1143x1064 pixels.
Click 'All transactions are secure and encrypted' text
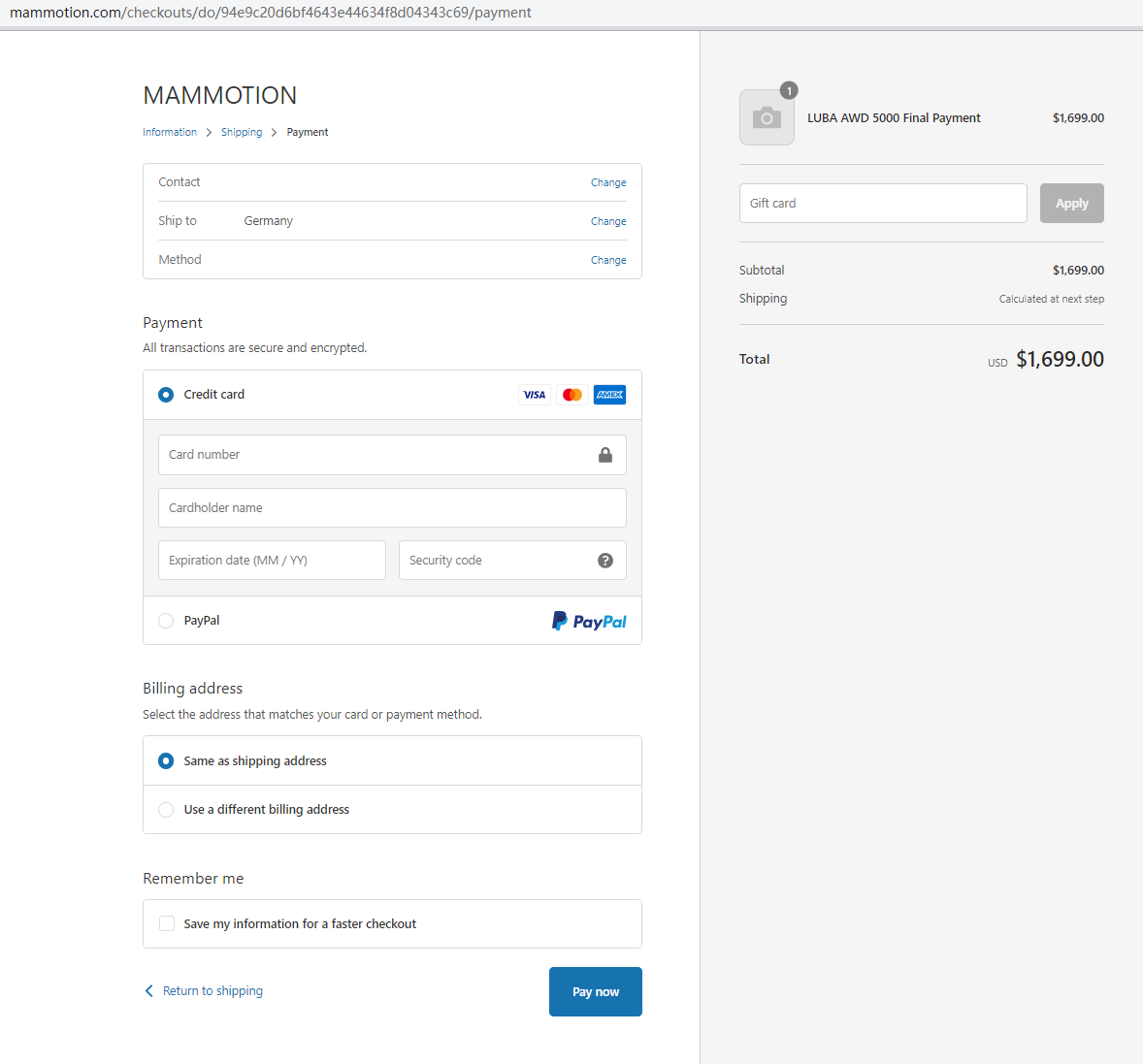click(254, 347)
